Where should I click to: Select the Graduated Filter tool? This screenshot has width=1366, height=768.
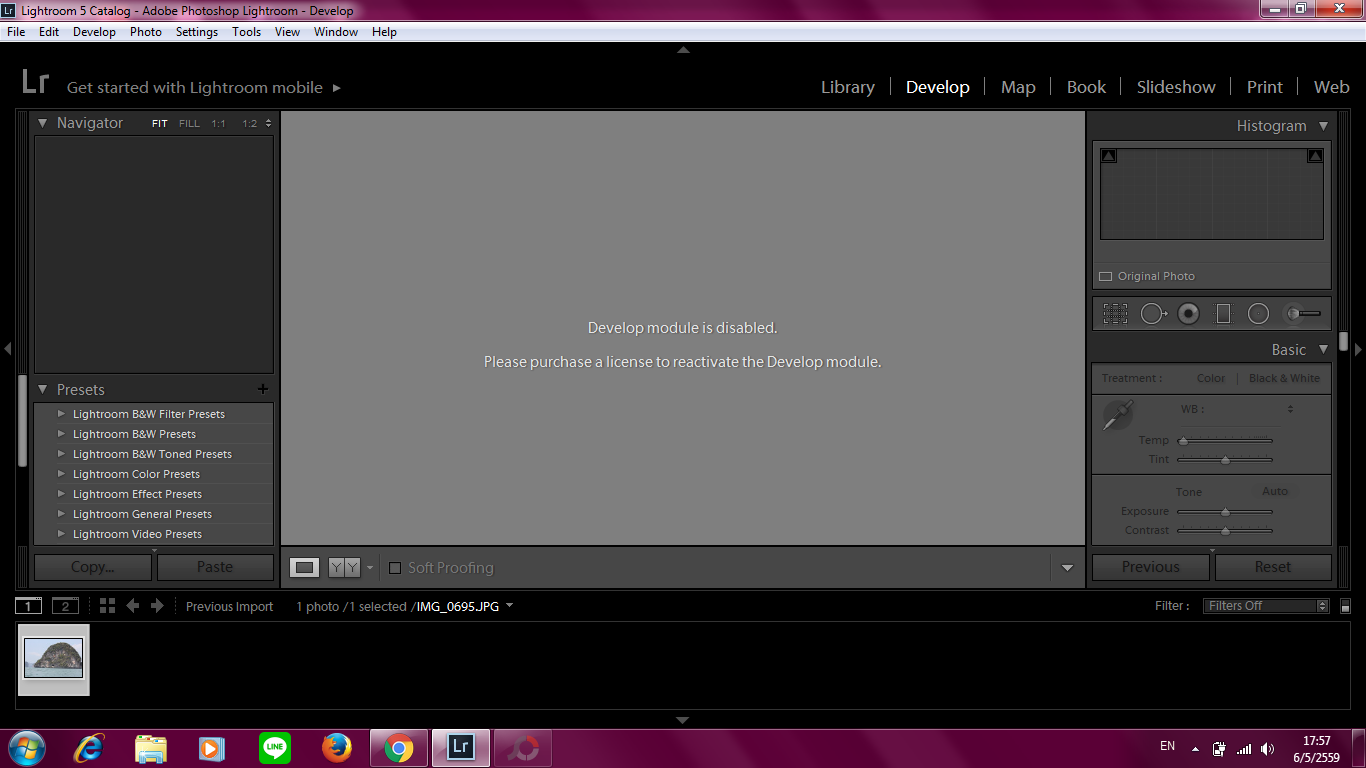1223,314
